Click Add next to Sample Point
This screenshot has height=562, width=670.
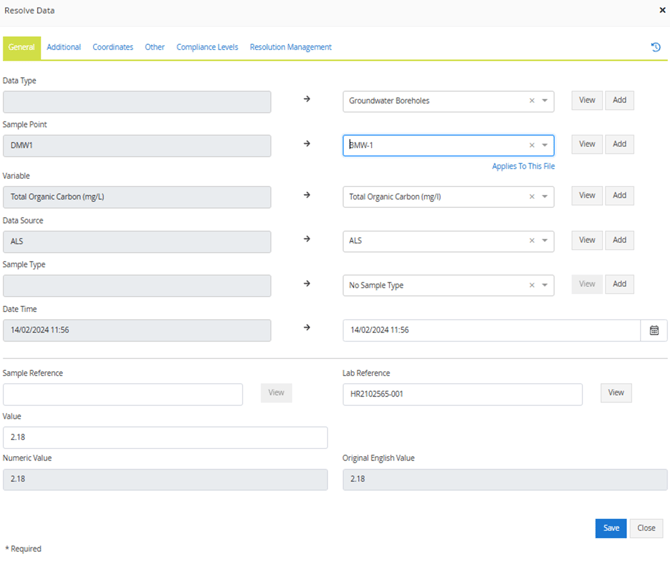619,144
